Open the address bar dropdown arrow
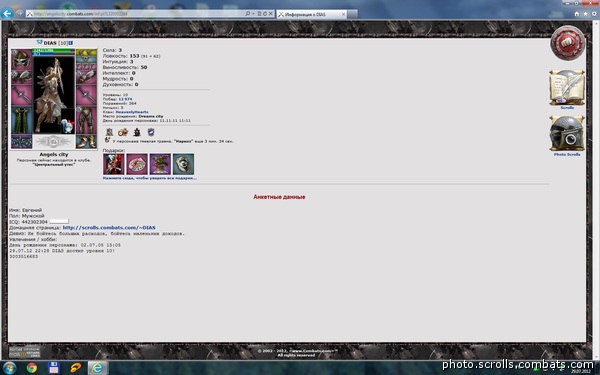Image resolution: width=600 pixels, height=375 pixels. (253, 14)
